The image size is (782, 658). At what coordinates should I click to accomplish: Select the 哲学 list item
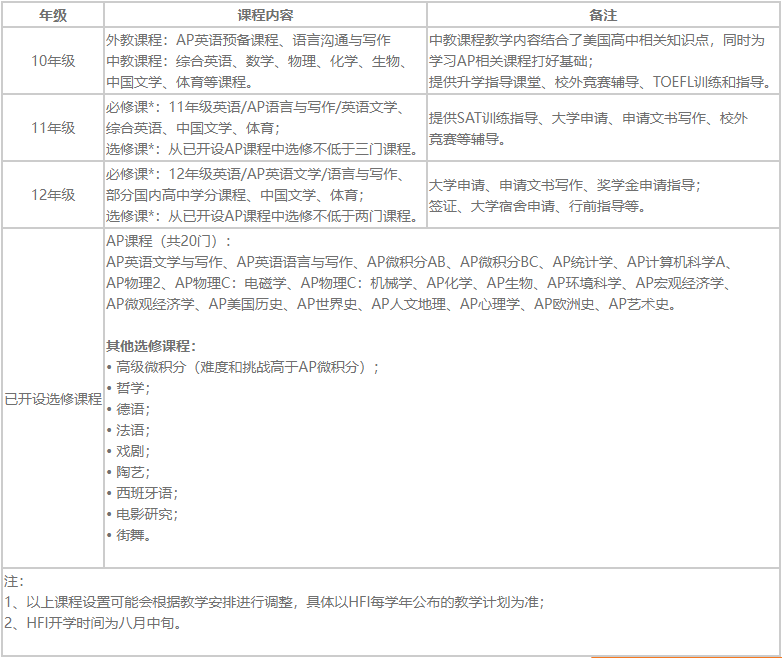click(132, 388)
